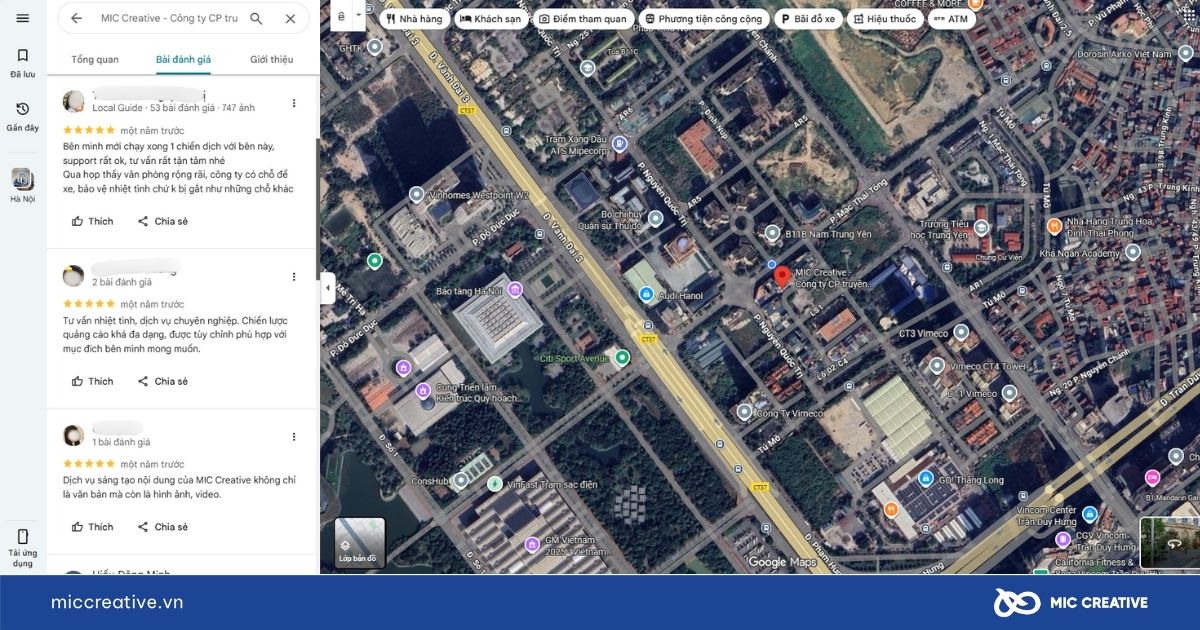Click VinFast Trạm sạc điện marker

[494, 484]
